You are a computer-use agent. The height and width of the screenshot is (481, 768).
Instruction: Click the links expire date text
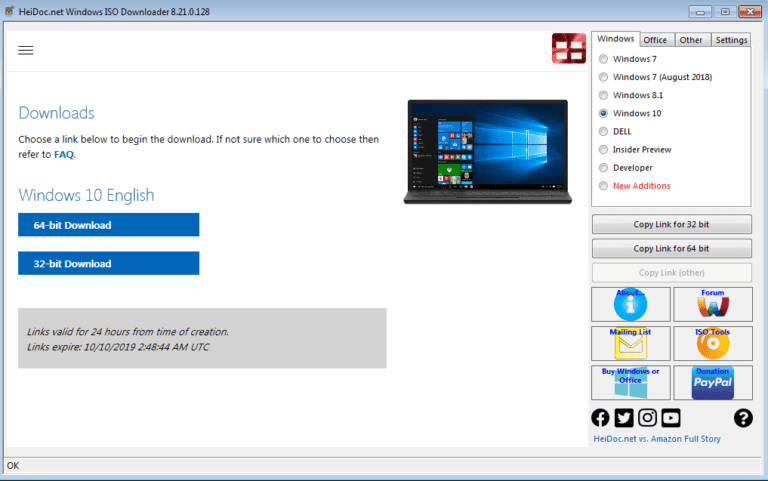click(x=118, y=347)
